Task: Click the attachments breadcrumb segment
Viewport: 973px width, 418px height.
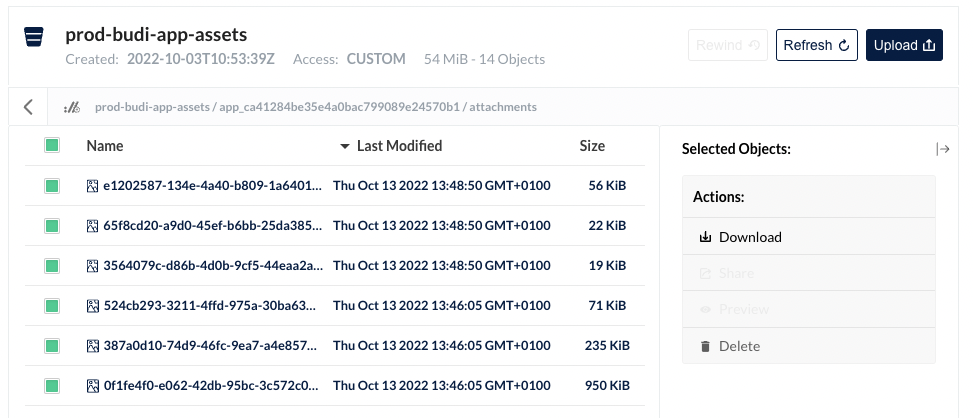Action: 503,107
